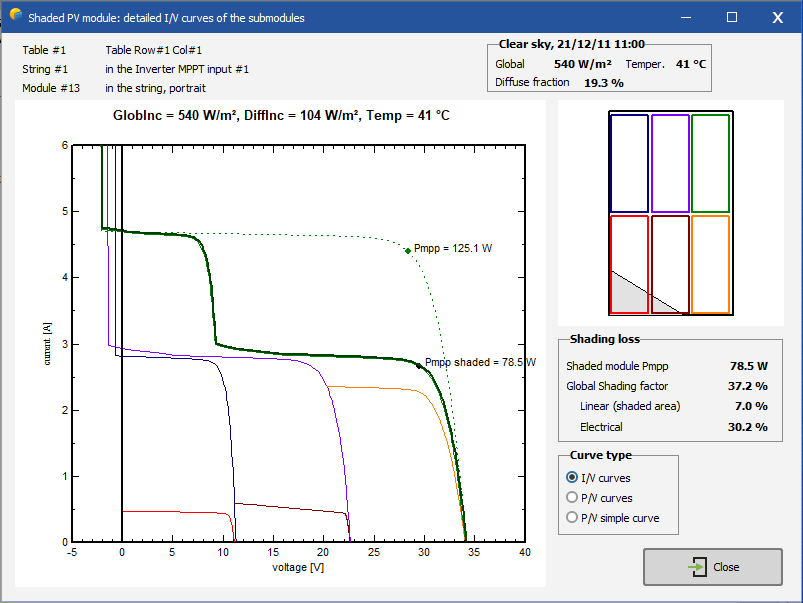
Task: Click the PVsyst sun icon in title bar
Action: tap(16, 15)
